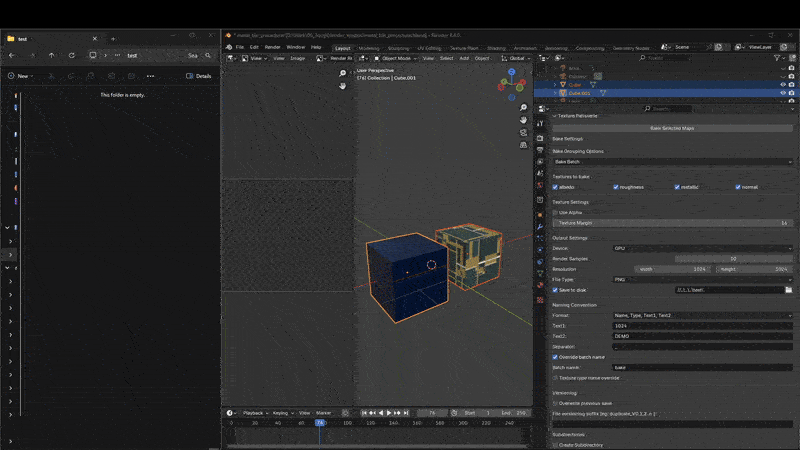This screenshot has width=800, height=450.
Task: Uncheck the roughness texture checkbox
Action: pos(616,187)
